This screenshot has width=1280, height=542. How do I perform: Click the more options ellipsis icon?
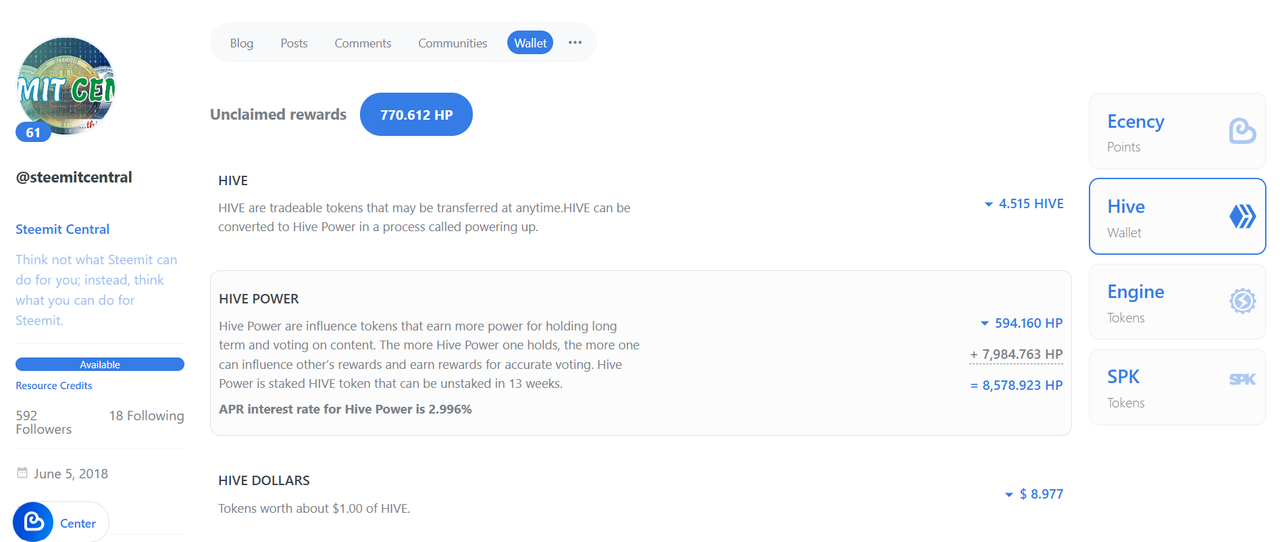coord(575,43)
